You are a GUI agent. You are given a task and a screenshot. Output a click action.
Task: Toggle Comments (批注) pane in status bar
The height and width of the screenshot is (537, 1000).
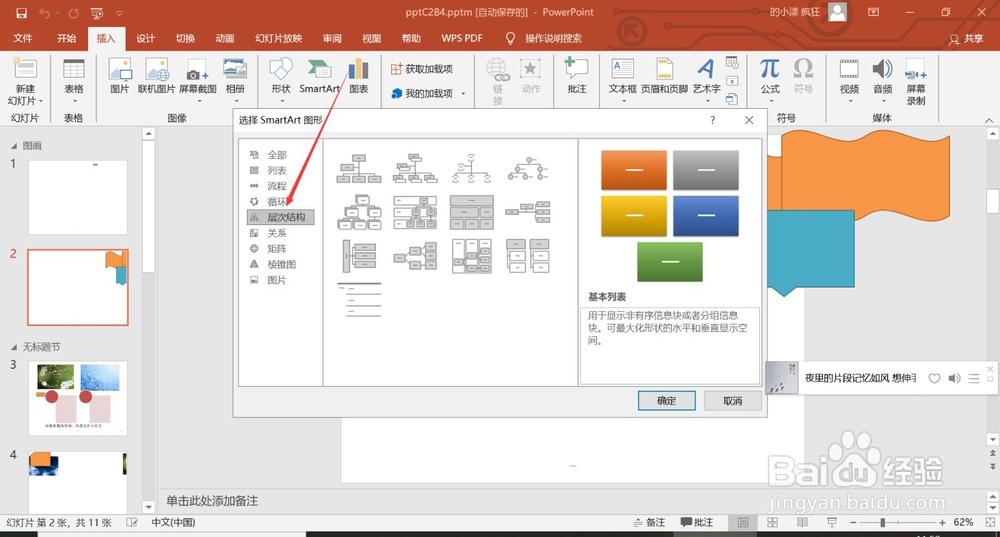click(697, 522)
